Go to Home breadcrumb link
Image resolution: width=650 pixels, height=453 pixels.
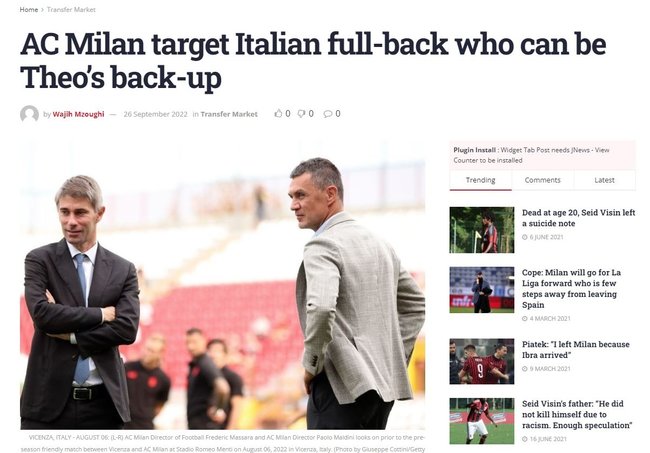pyautogui.click(x=29, y=10)
